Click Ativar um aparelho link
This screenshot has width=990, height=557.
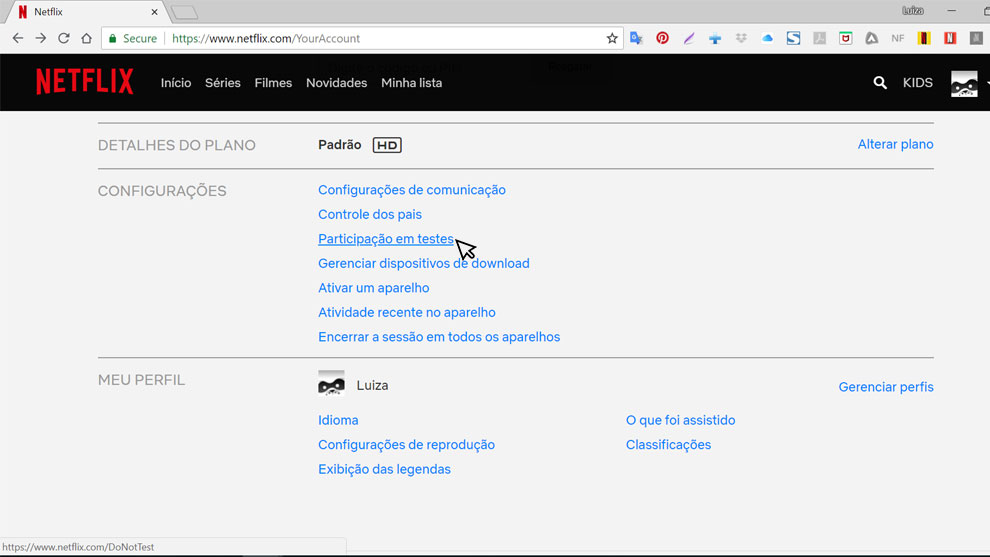[x=374, y=288]
